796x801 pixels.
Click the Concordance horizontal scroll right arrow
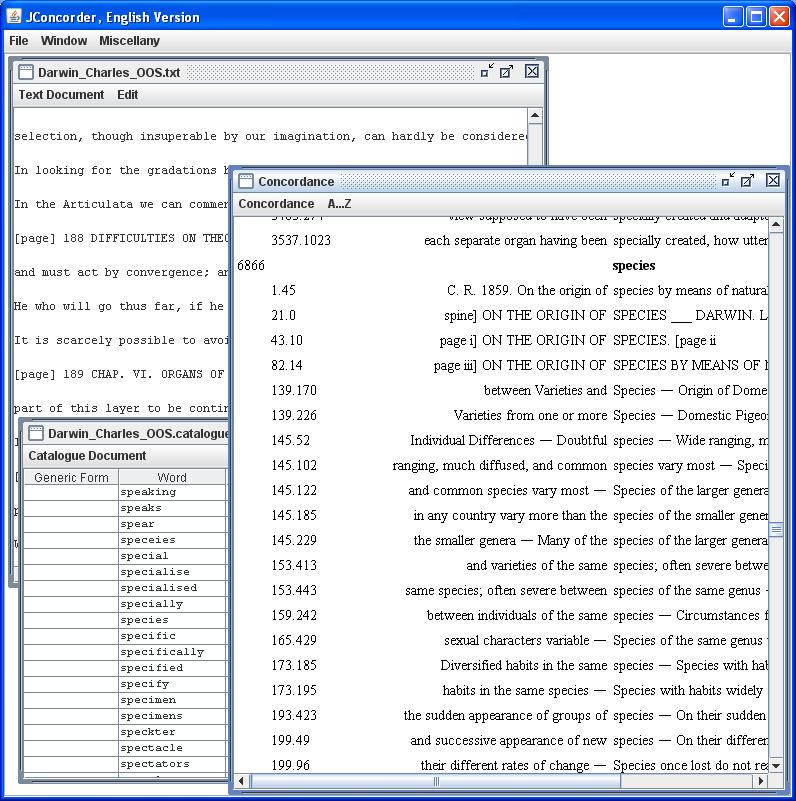761,781
